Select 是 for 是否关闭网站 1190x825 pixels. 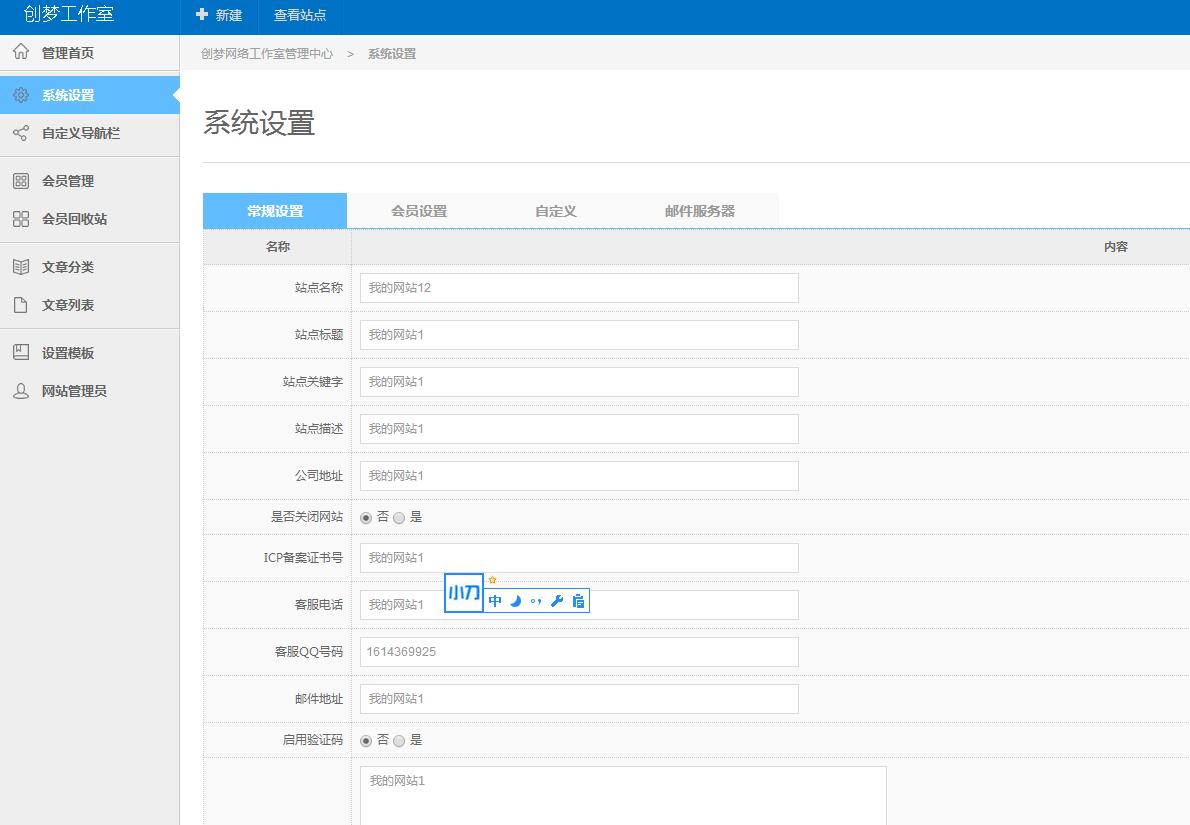(399, 518)
